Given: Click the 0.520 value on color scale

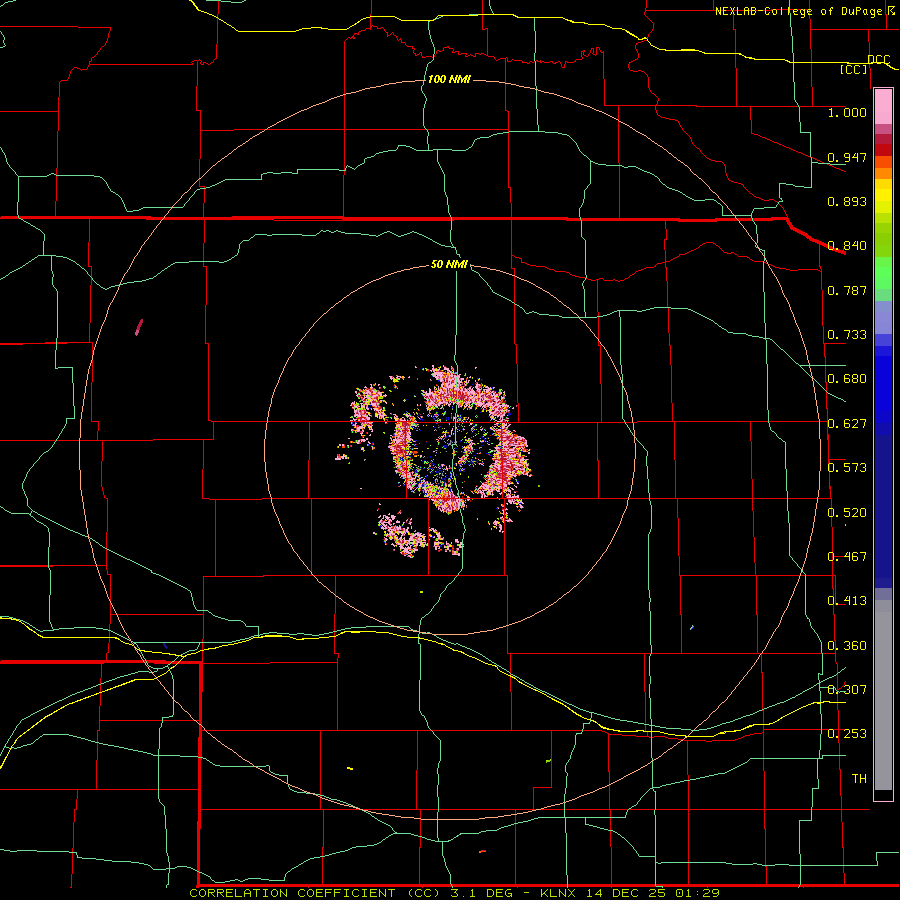Looking at the screenshot, I should pos(847,513).
